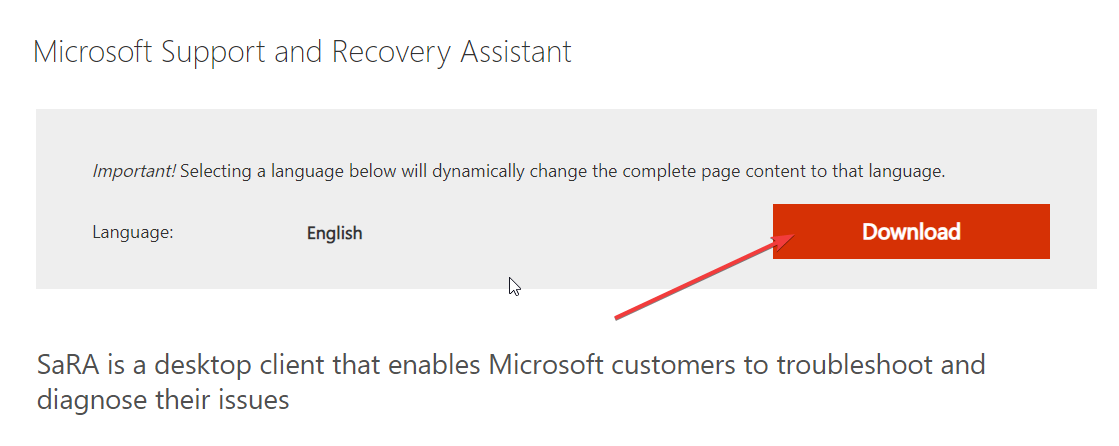
Task: Click the phrase 'diagnose their issues'
Action: tap(163, 400)
